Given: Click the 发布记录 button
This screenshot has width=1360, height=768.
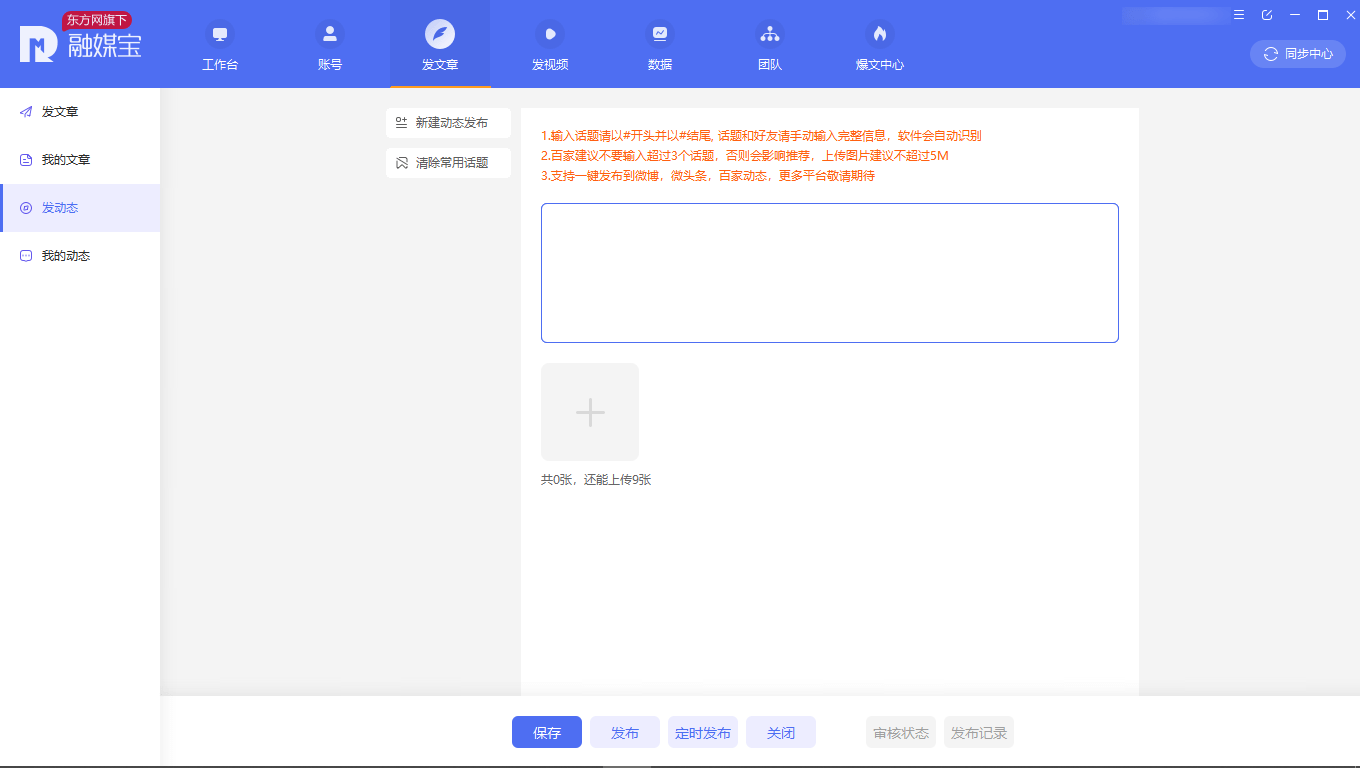Looking at the screenshot, I should (x=979, y=732).
